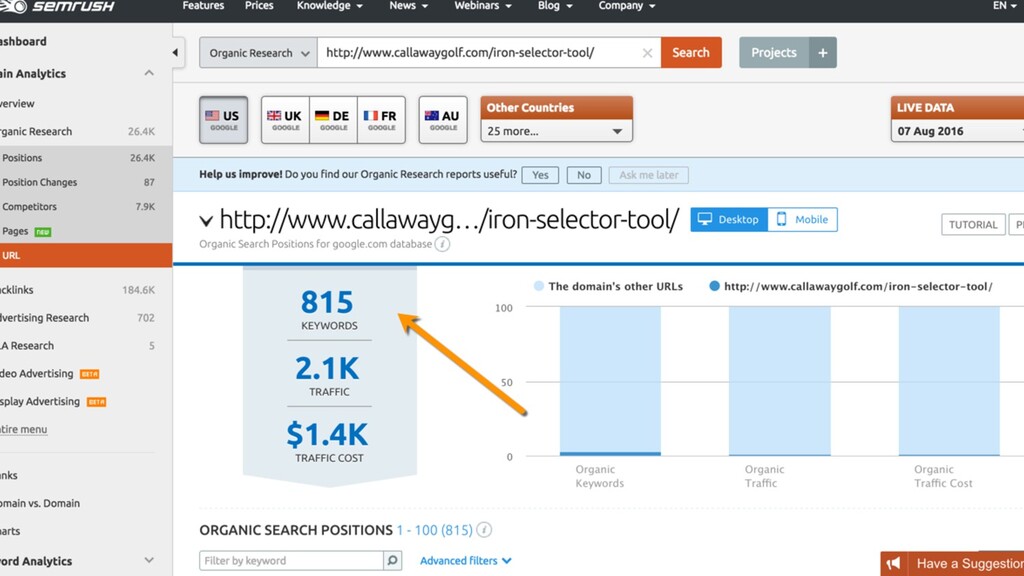Collapse the sidebar with arrow button
This screenshot has height=576, width=1024.
[175, 52]
